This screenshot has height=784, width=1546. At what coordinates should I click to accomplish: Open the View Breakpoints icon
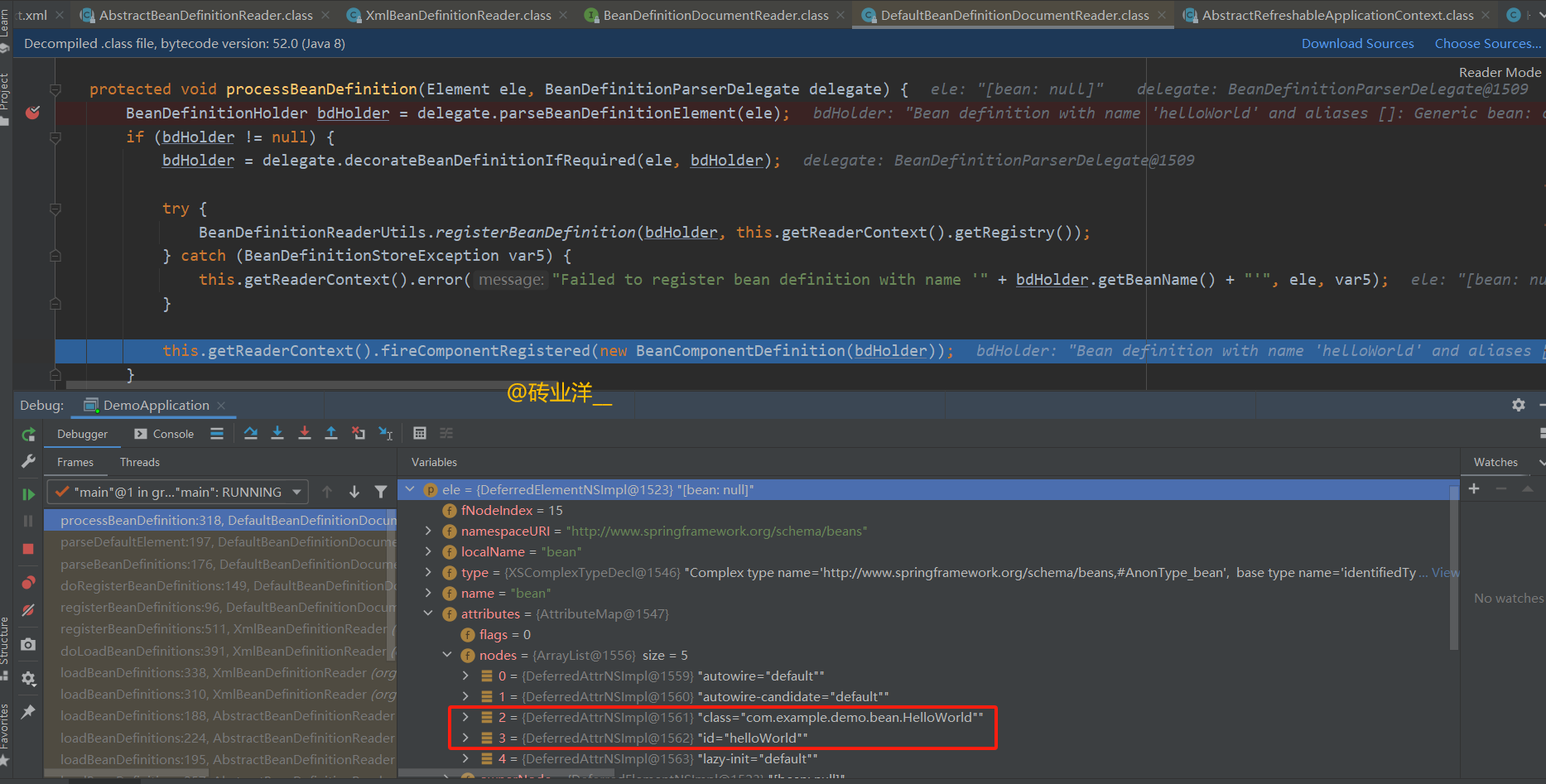pyautogui.click(x=28, y=583)
